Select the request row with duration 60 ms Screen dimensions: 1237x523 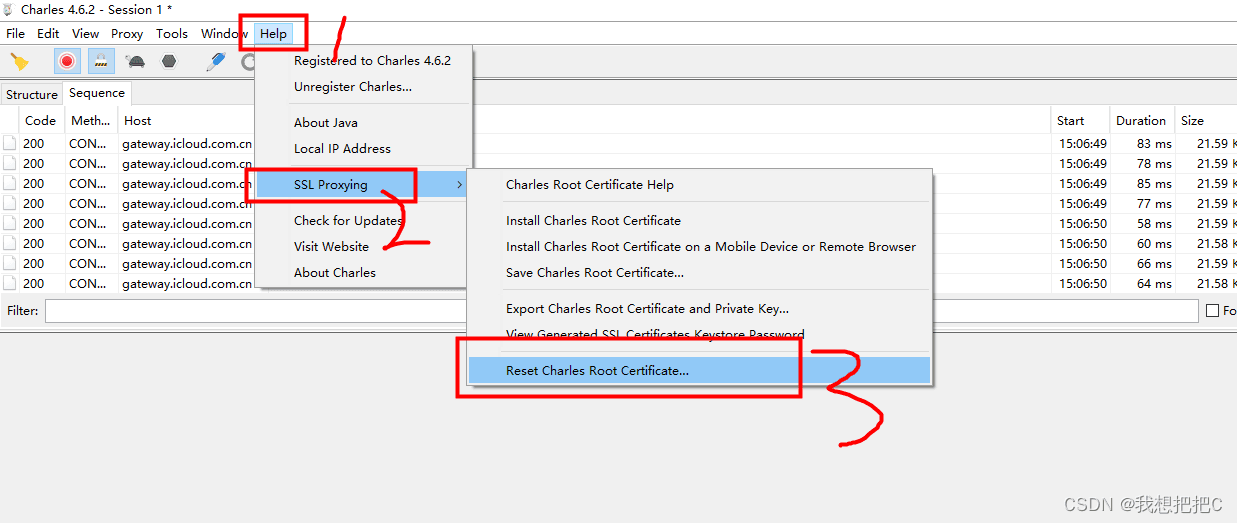(618, 243)
